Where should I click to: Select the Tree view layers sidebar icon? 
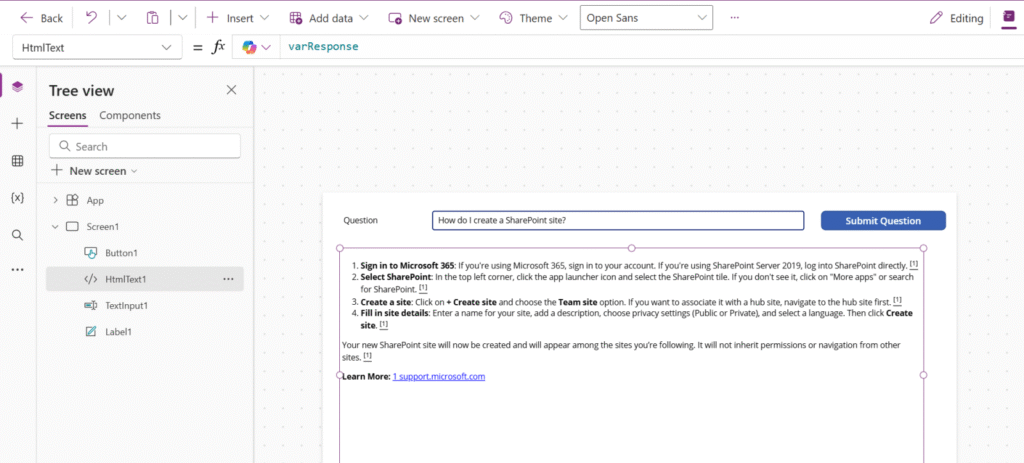[18, 86]
